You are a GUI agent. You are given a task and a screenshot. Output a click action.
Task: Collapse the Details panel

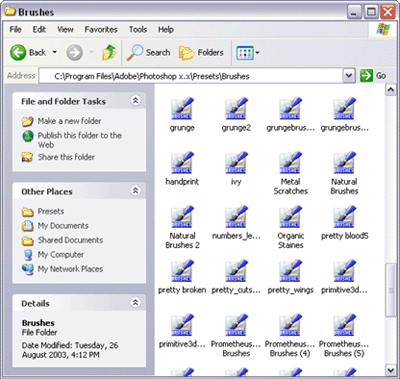(135, 302)
